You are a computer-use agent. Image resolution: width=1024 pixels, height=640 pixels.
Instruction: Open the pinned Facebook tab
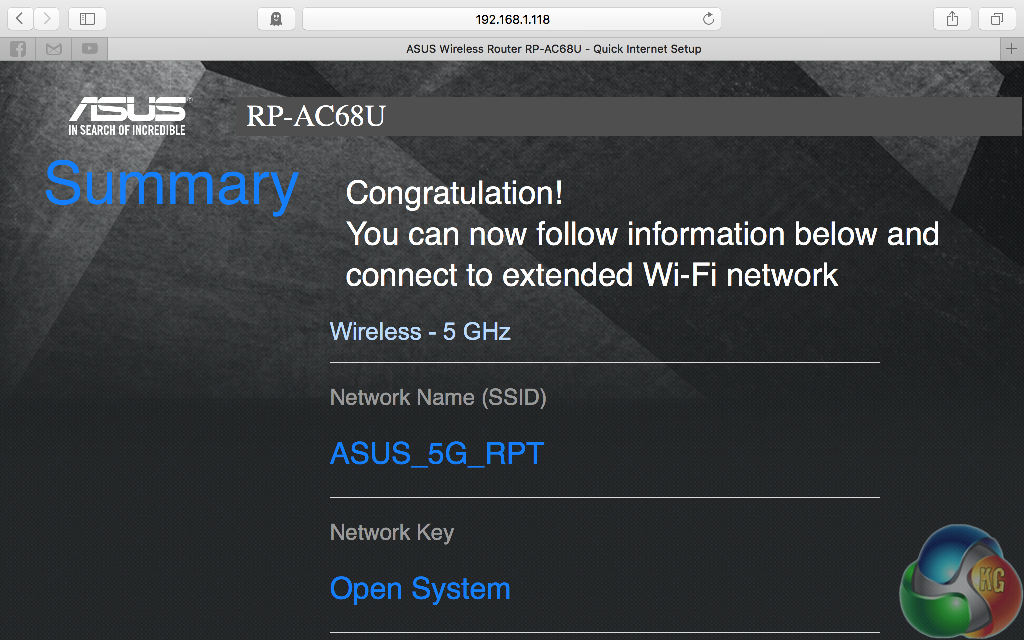(x=18, y=49)
